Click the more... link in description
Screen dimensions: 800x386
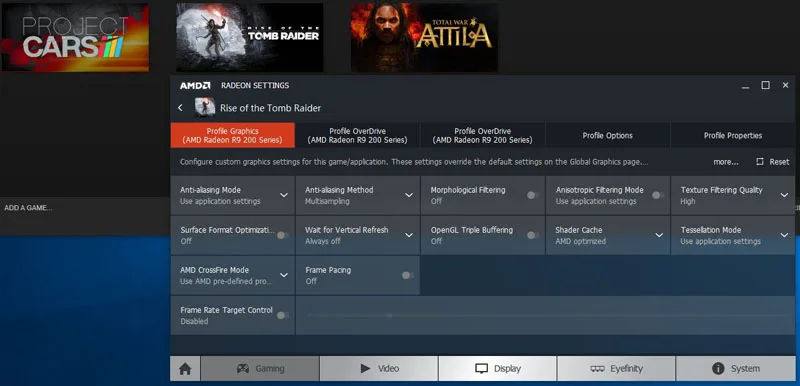(x=726, y=162)
